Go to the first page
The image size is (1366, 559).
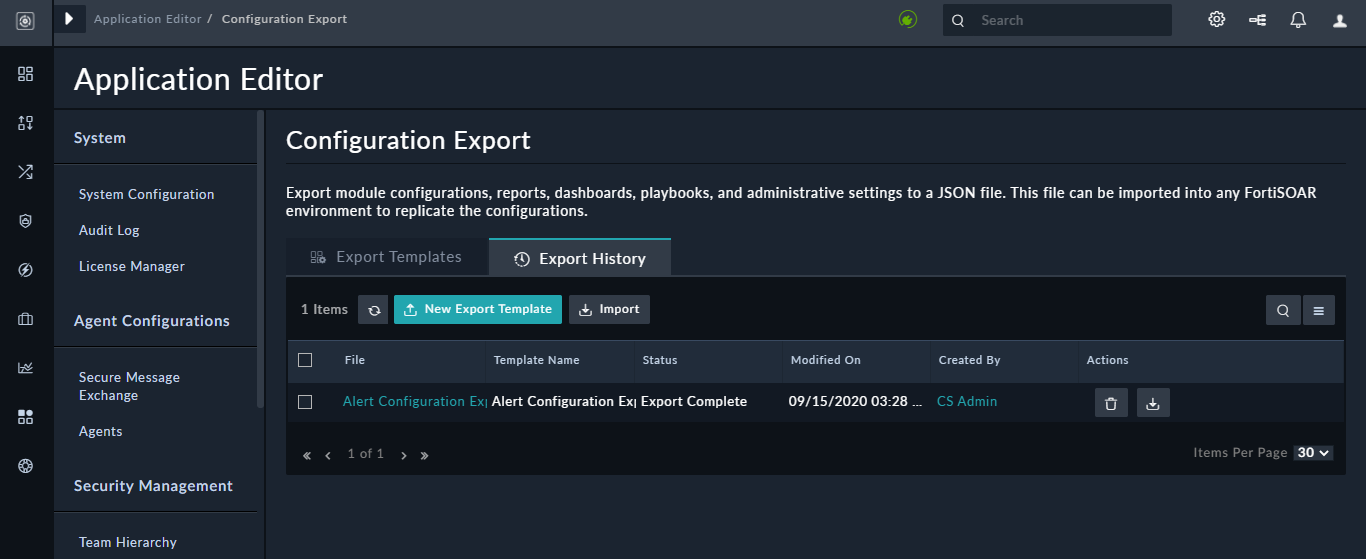pyautogui.click(x=307, y=455)
